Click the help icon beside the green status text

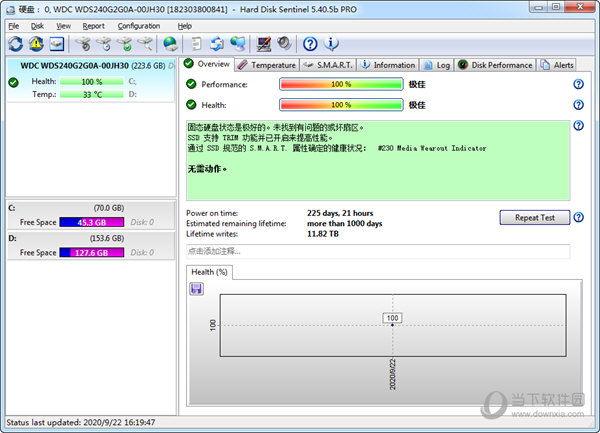(579, 125)
